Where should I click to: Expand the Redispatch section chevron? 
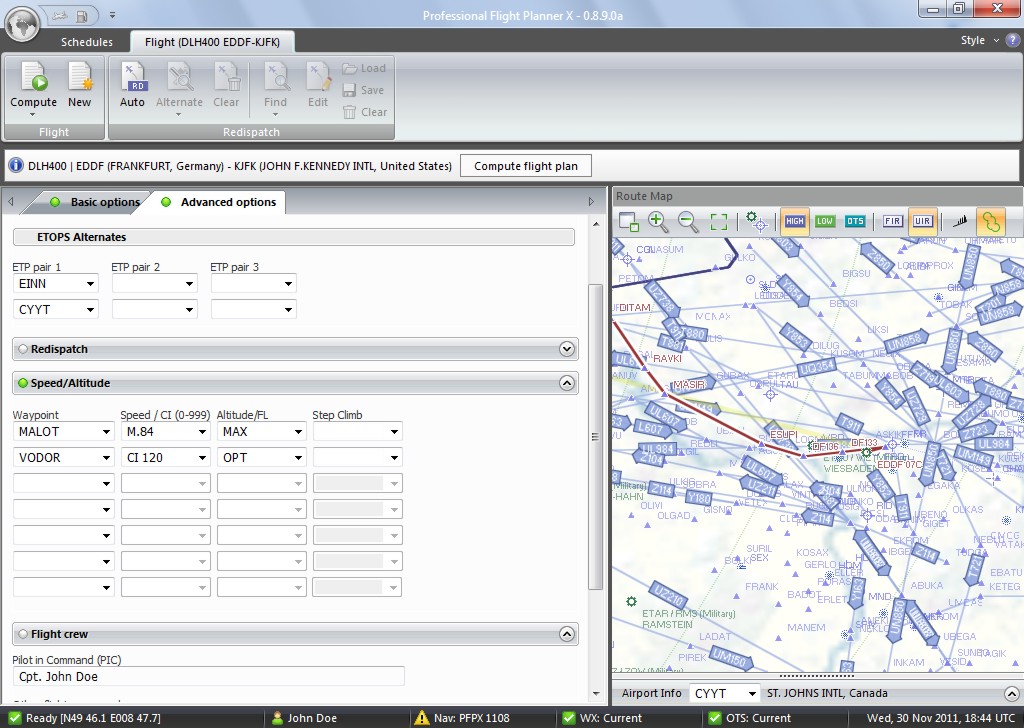click(567, 349)
